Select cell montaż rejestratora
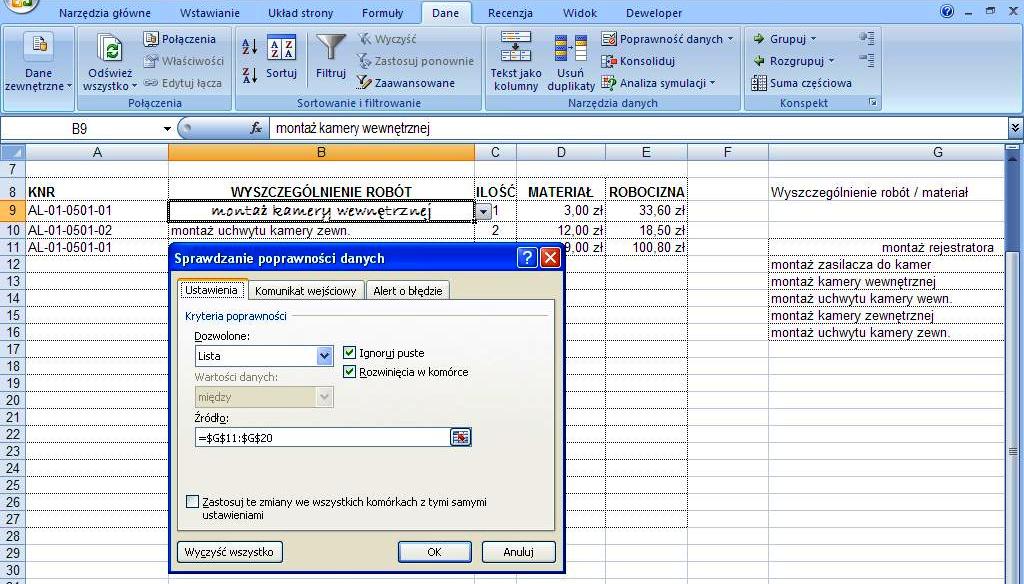The height and width of the screenshot is (584, 1024). pos(886,248)
